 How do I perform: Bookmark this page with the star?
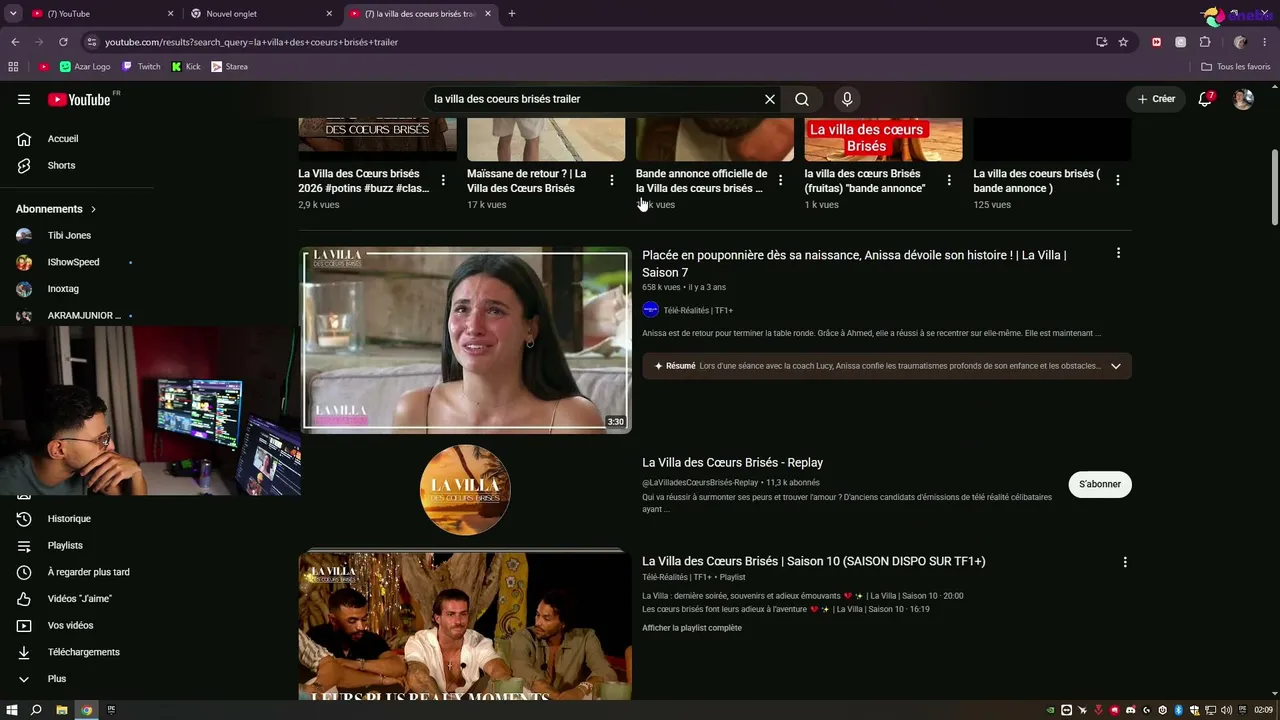pos(1123,42)
